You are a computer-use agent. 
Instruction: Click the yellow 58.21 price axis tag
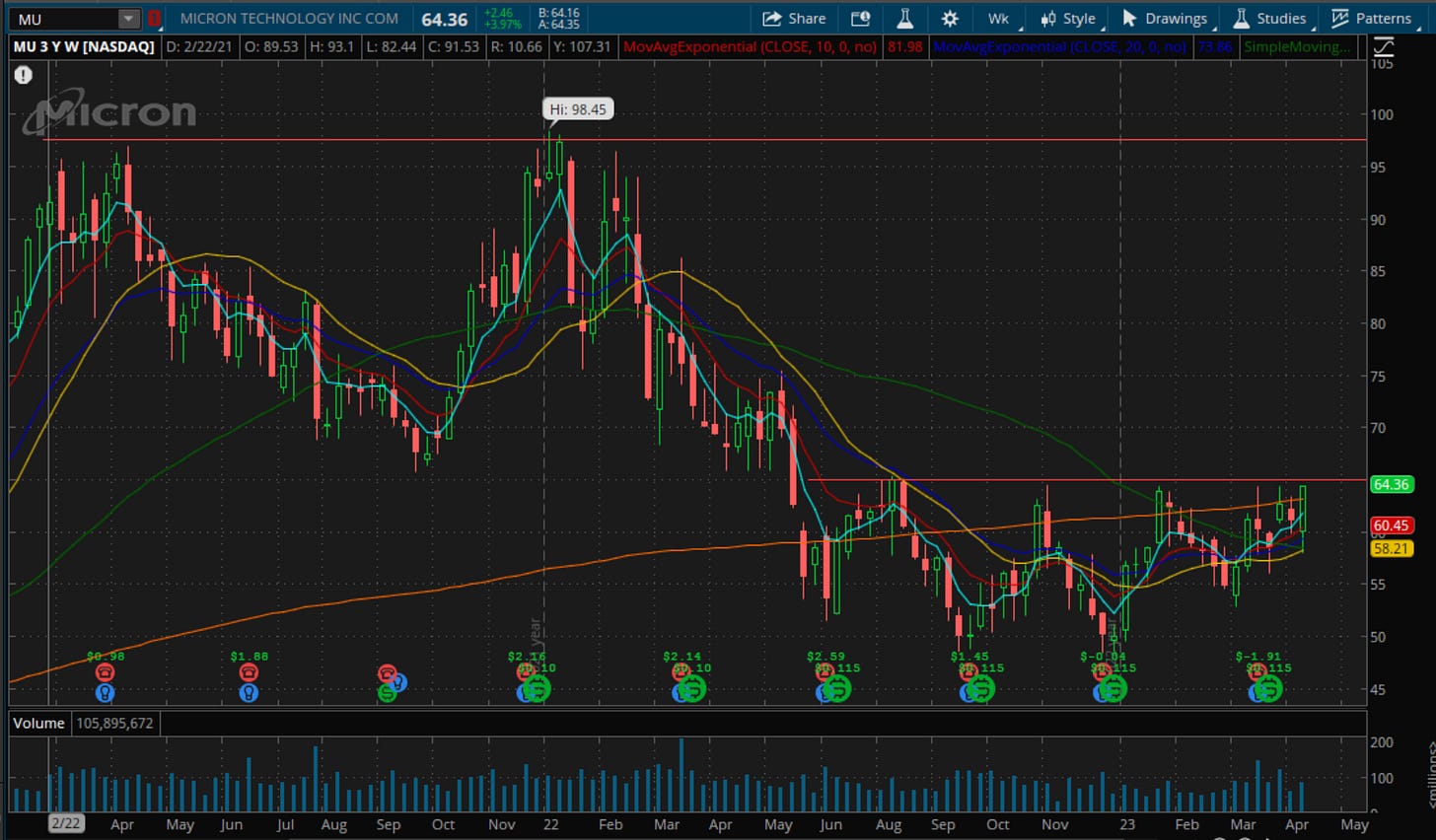[1391, 548]
